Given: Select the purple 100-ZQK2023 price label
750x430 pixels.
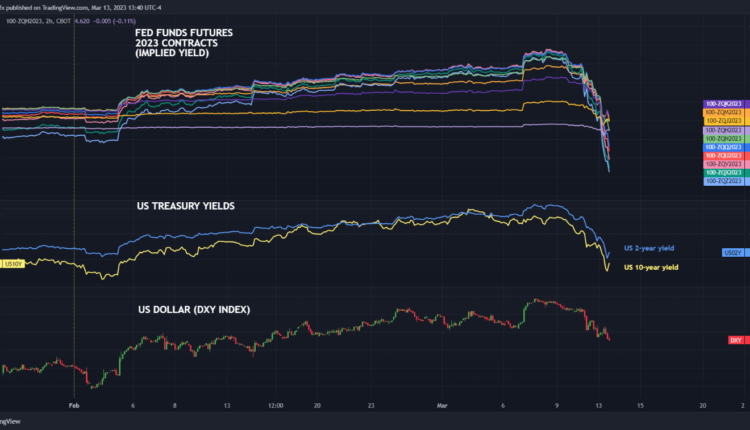Looking at the screenshot, I should point(723,104).
